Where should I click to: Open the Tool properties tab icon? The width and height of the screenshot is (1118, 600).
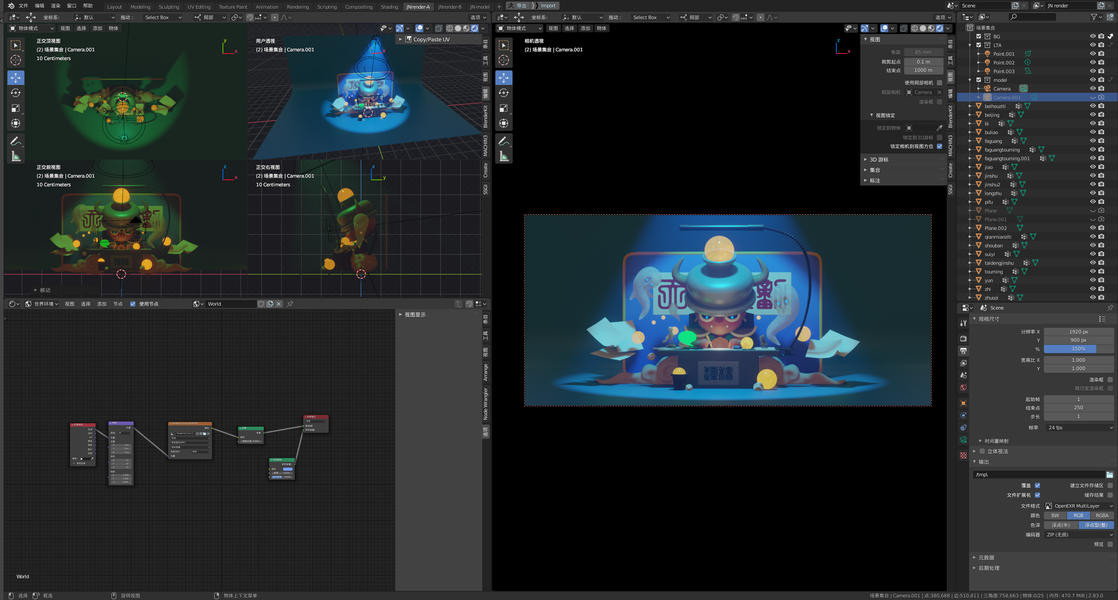pyautogui.click(x=963, y=324)
